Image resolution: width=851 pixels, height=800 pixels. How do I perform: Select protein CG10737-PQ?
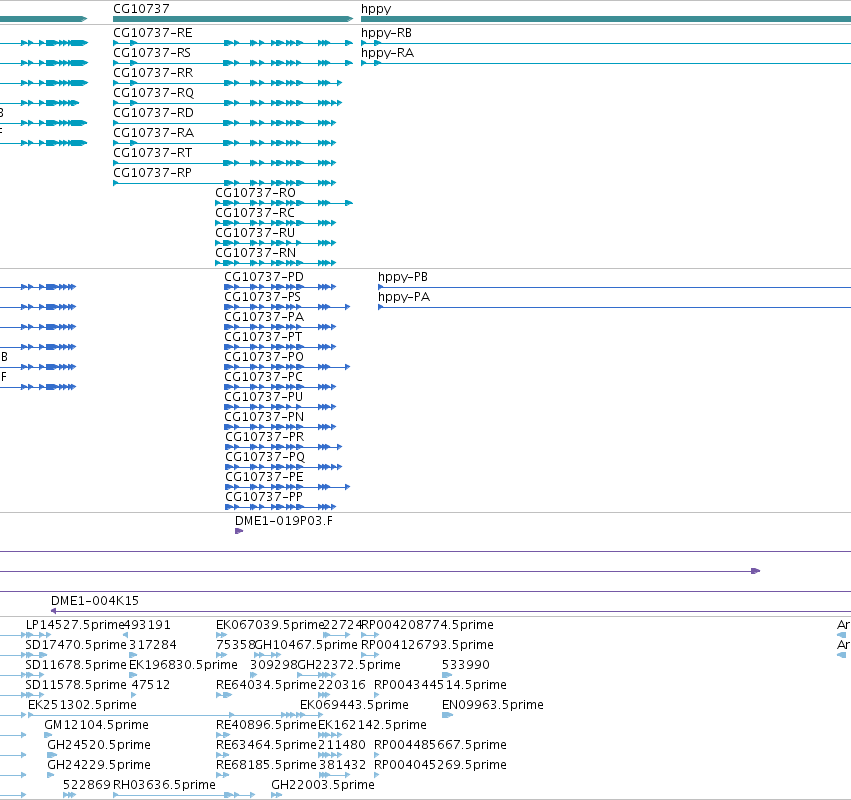265,457
